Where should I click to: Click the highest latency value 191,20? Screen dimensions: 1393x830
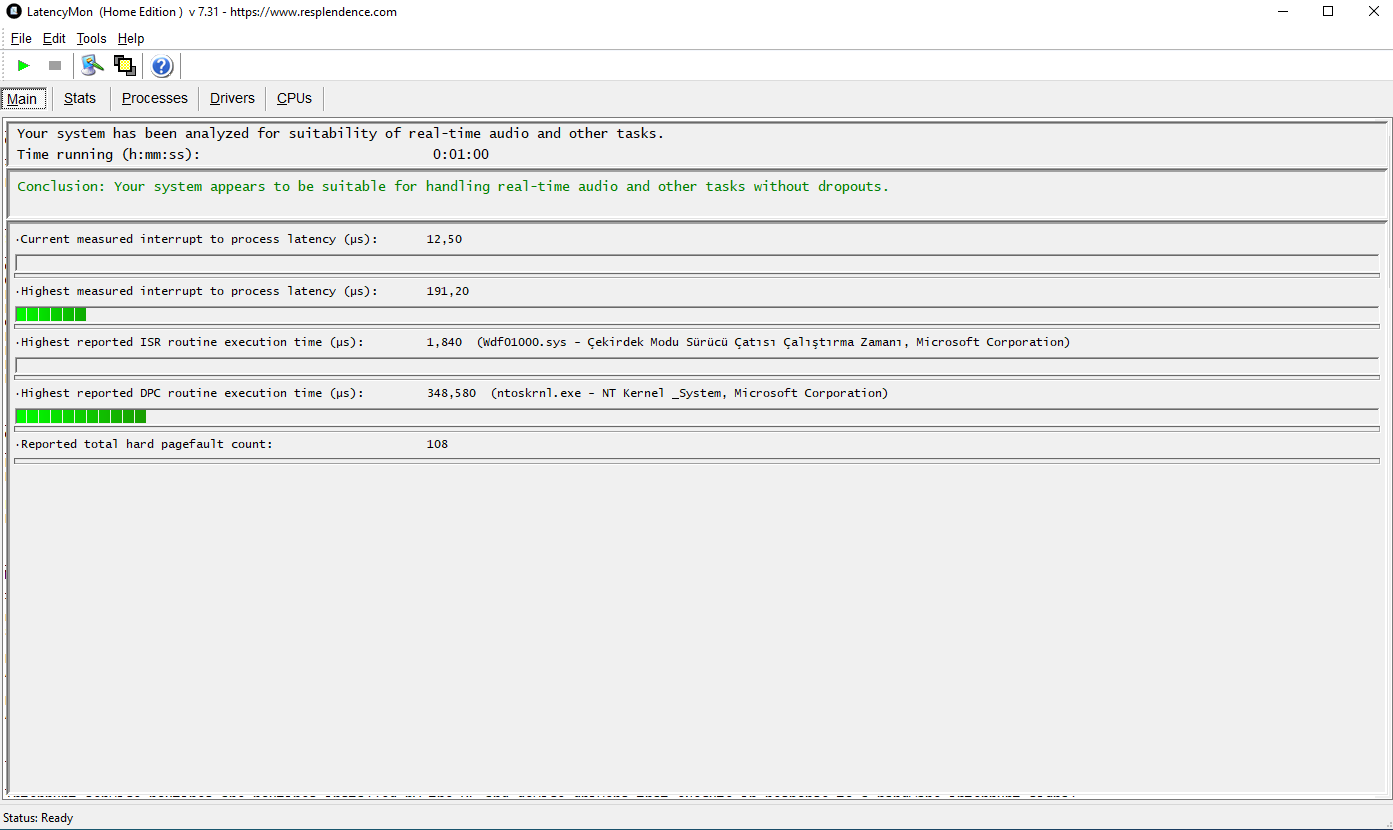(448, 291)
